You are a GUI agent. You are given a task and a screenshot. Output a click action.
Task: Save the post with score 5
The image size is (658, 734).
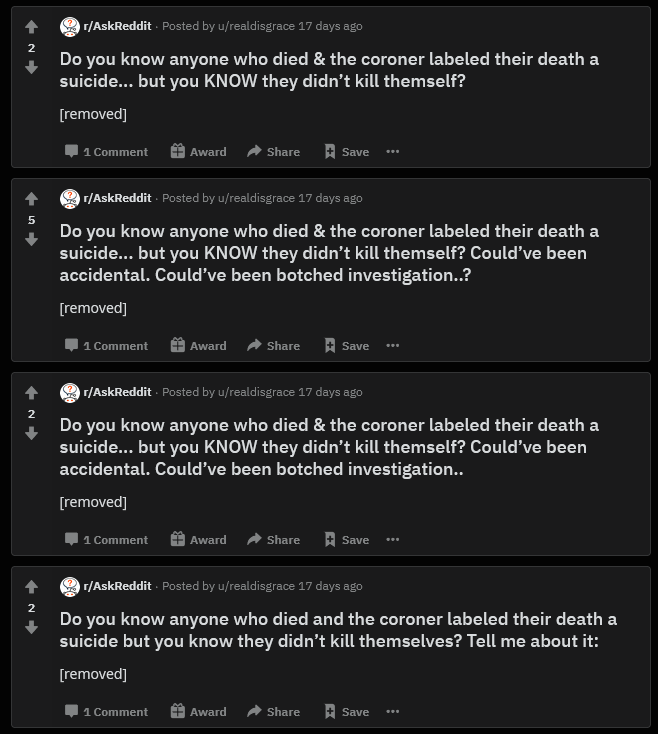[346, 346]
